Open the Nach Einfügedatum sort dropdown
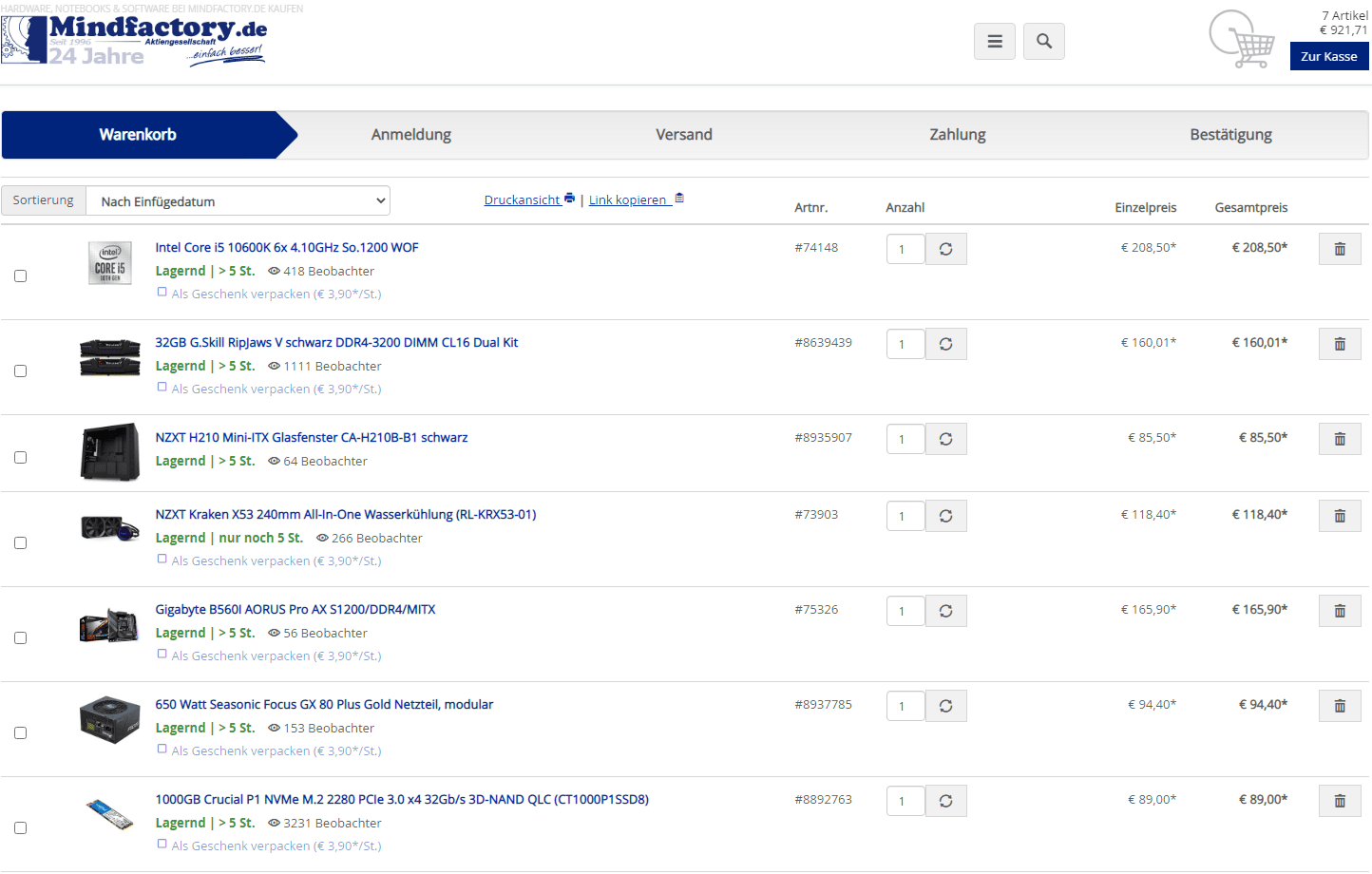This screenshot has width=1372, height=874. click(x=238, y=200)
